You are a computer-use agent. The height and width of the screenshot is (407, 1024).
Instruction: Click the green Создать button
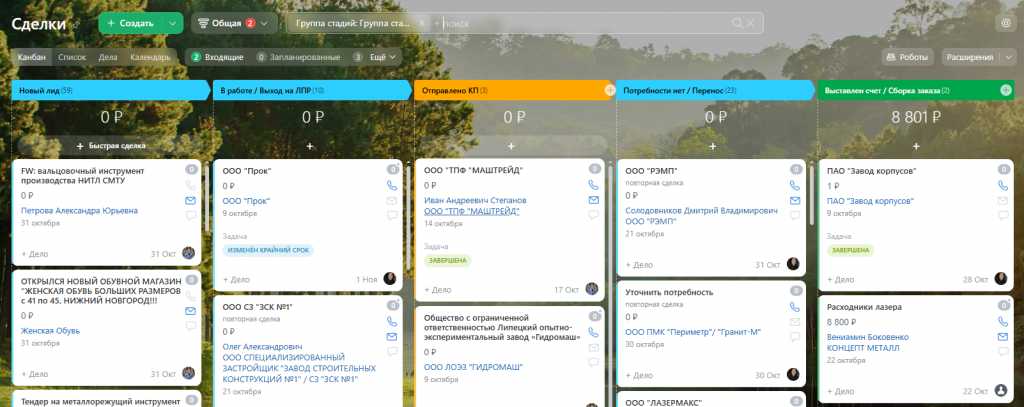[130, 23]
